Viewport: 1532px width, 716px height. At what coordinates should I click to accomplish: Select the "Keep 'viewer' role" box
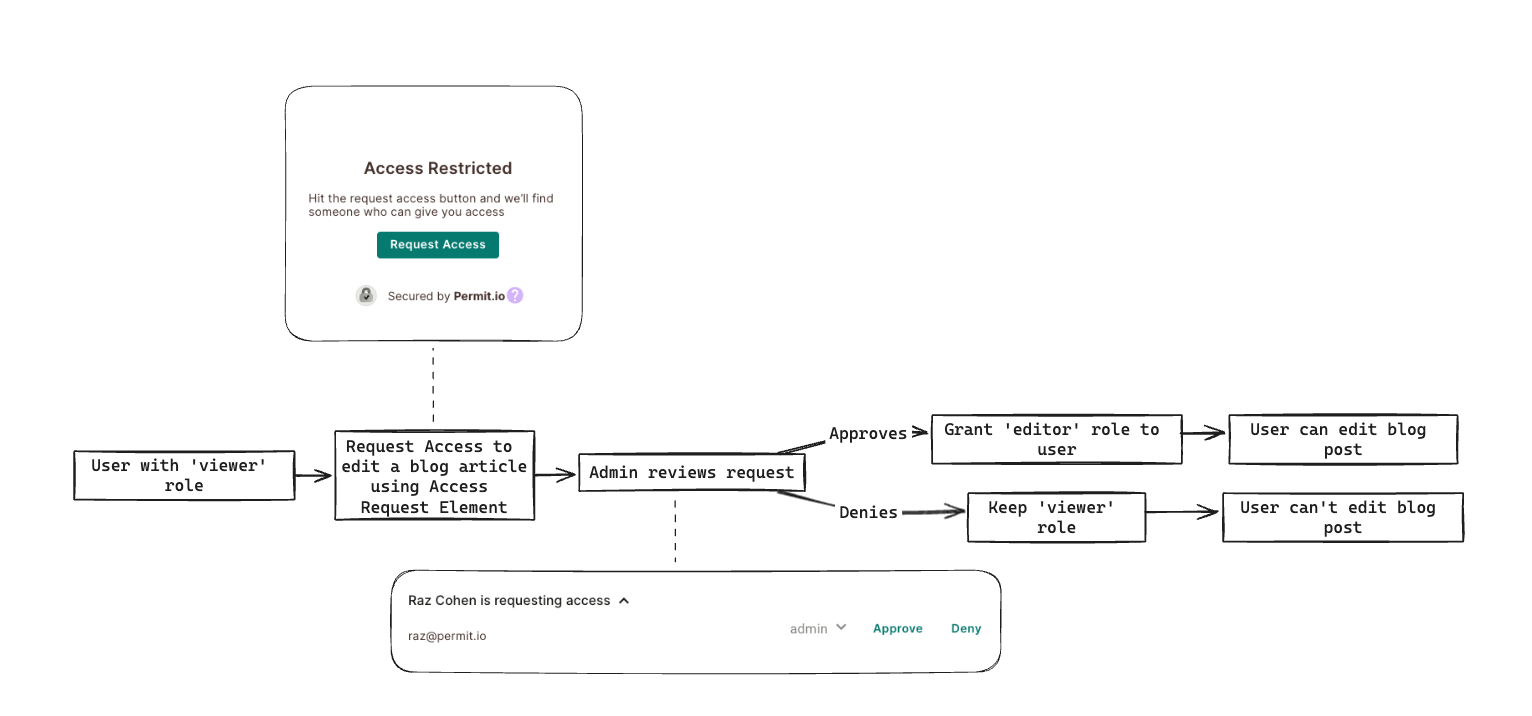[x=1056, y=517]
